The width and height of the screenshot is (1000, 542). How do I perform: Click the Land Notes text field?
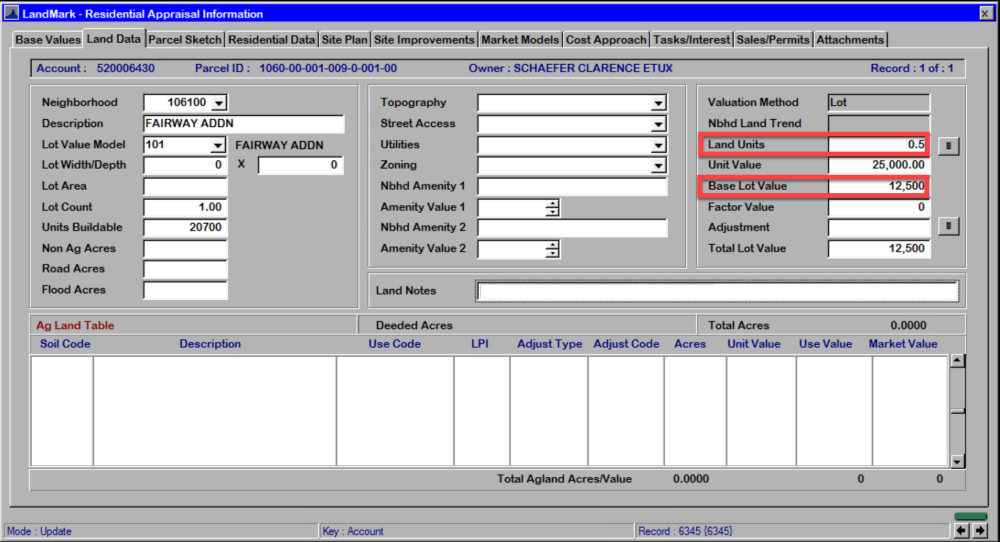[x=717, y=291]
